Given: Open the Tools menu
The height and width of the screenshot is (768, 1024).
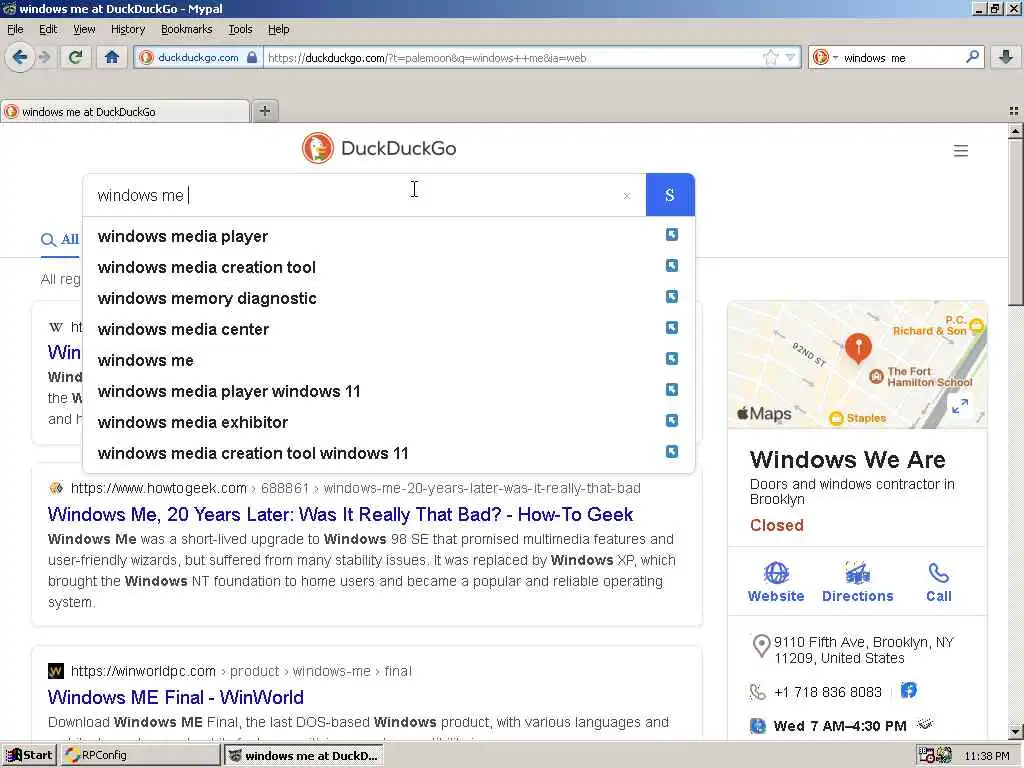Looking at the screenshot, I should 240,29.
